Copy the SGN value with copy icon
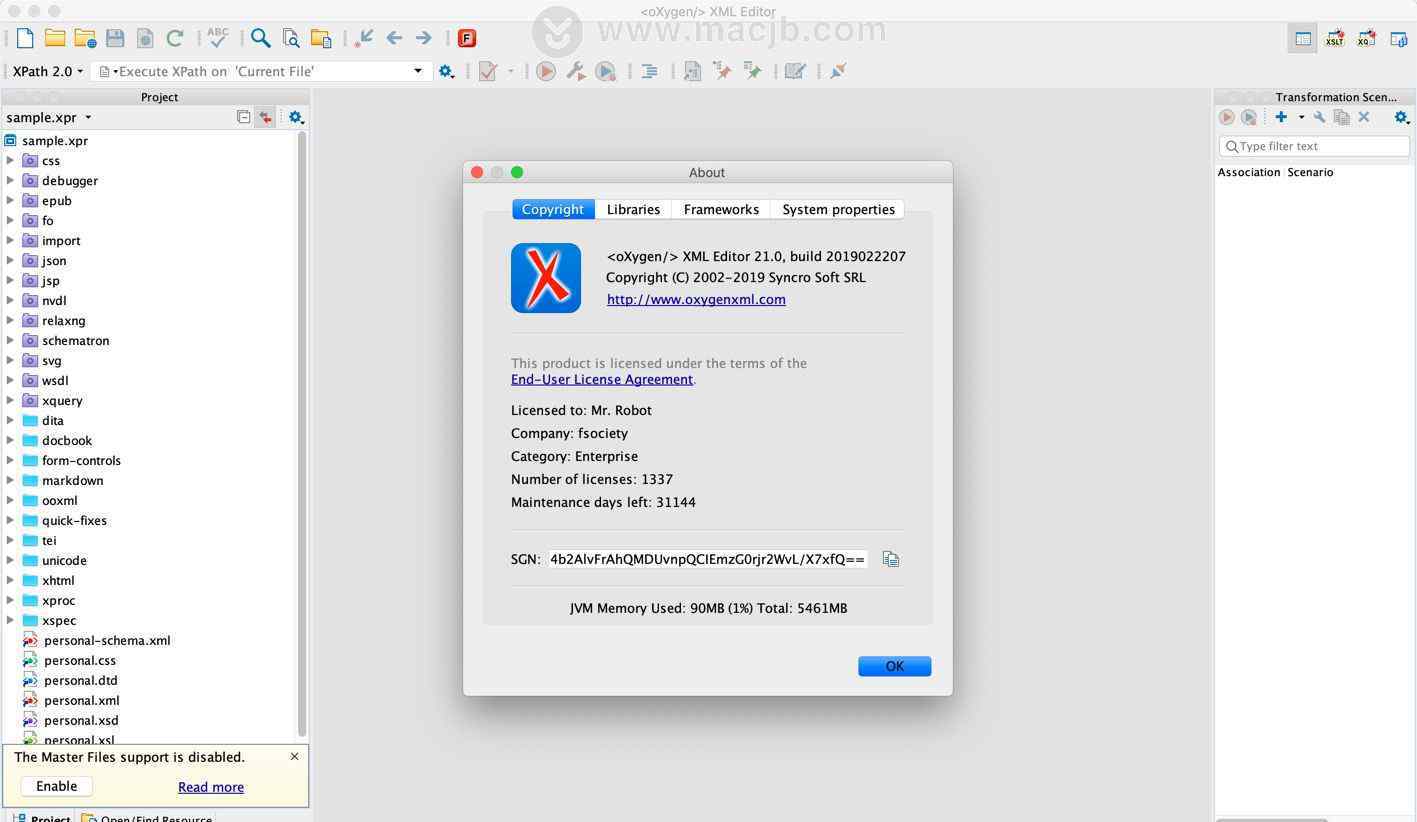Image resolution: width=1417 pixels, height=822 pixels. pos(891,559)
